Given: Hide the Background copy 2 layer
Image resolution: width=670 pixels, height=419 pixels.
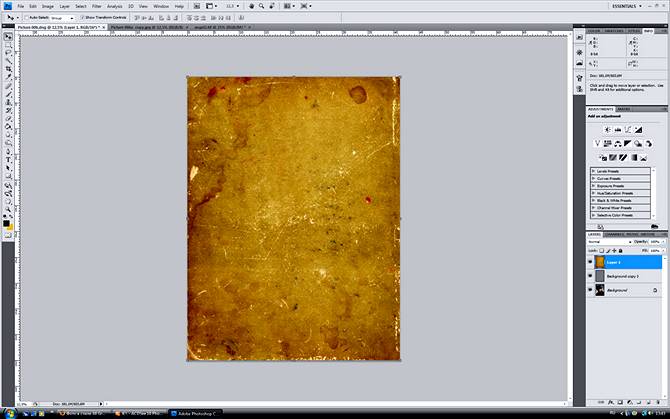Looking at the screenshot, I should tap(591, 276).
